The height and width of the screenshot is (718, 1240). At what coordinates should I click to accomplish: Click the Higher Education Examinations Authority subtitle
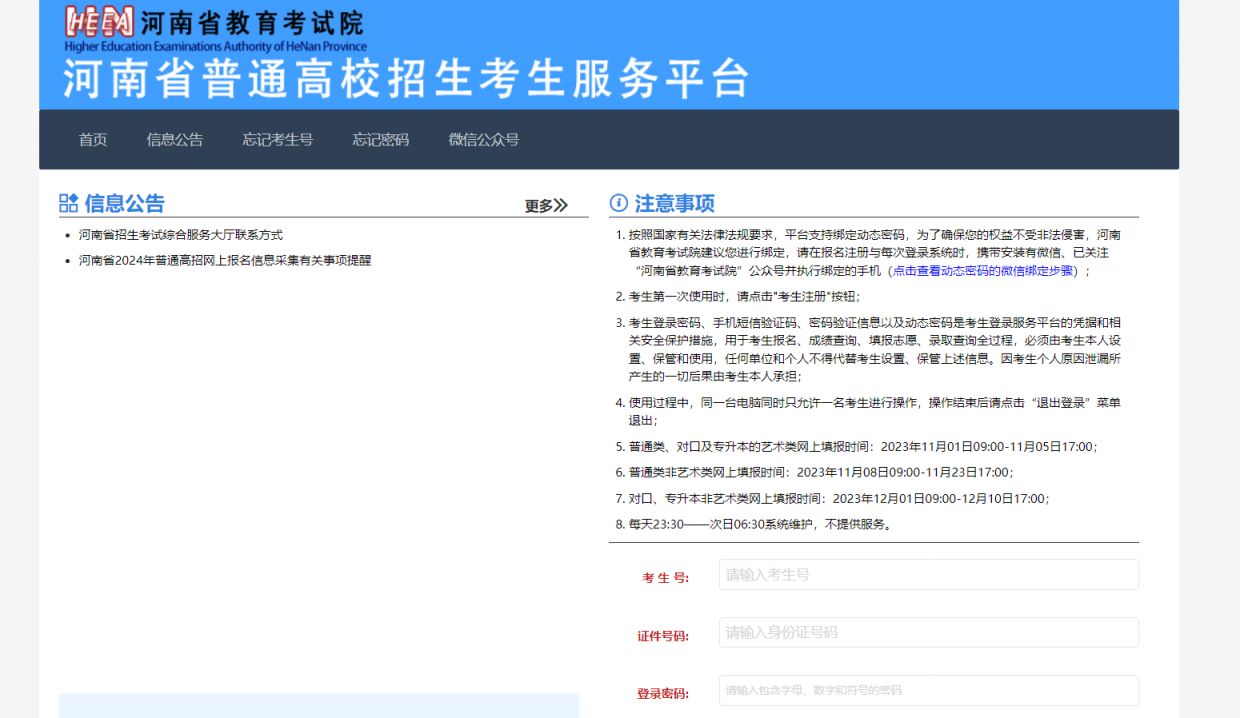tap(215, 47)
